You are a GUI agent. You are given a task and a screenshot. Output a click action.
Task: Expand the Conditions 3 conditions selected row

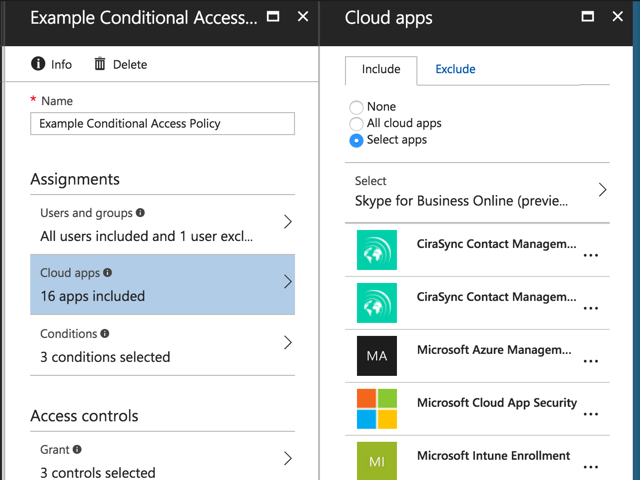[162, 345]
